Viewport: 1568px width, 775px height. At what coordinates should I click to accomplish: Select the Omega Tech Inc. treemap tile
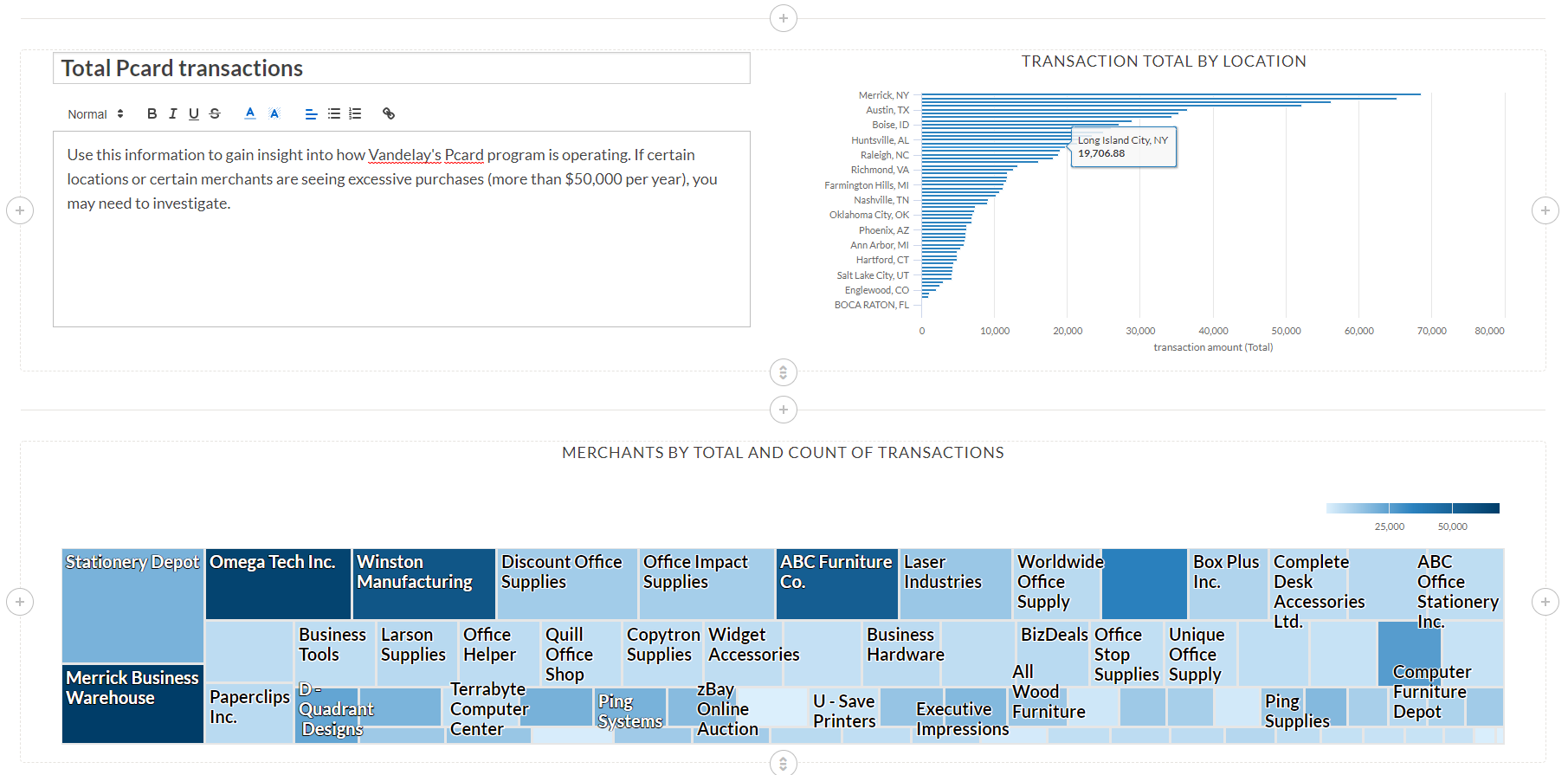click(278, 584)
